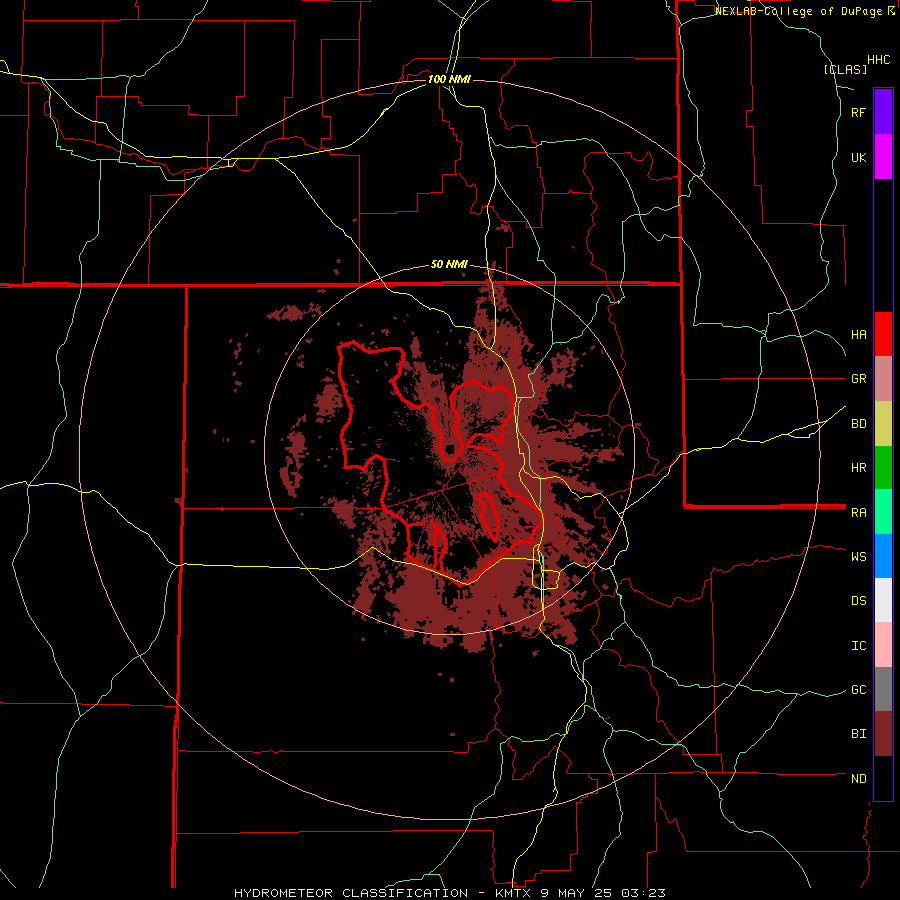
Task: Click the gray GC legend swatch
Action: click(x=883, y=689)
